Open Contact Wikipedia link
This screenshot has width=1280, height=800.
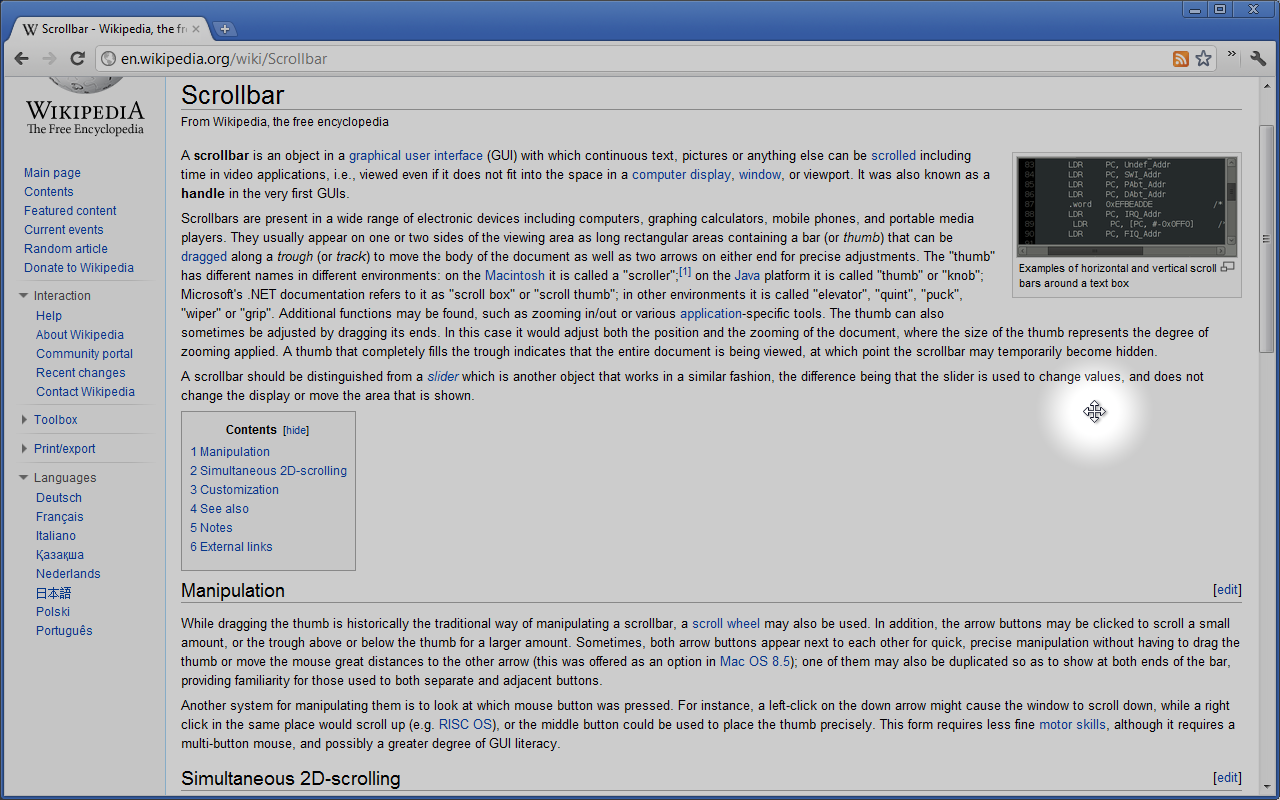click(x=86, y=392)
